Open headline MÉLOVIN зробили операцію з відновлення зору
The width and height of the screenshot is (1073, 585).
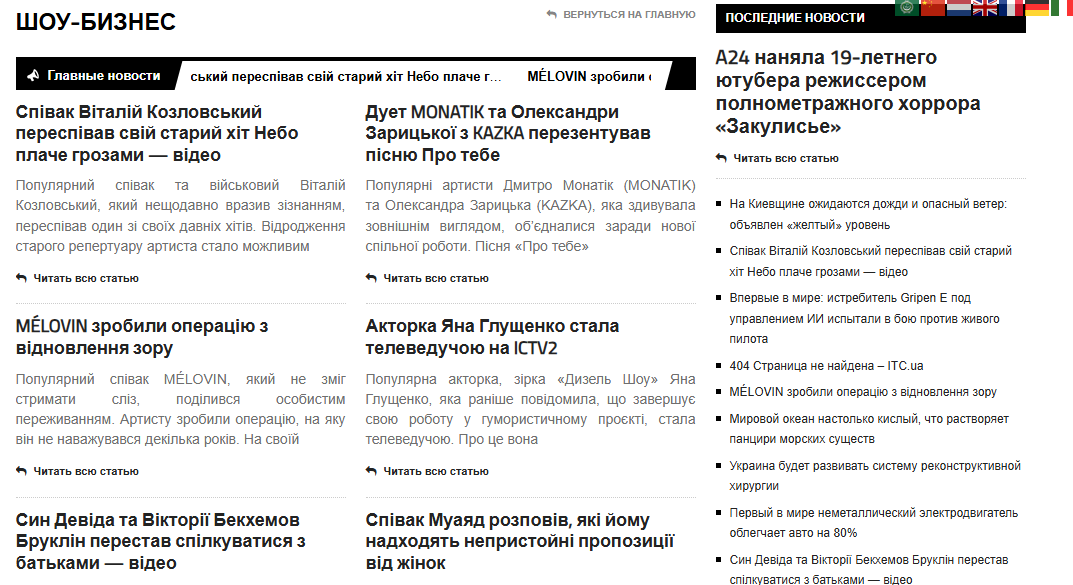(x=142, y=337)
